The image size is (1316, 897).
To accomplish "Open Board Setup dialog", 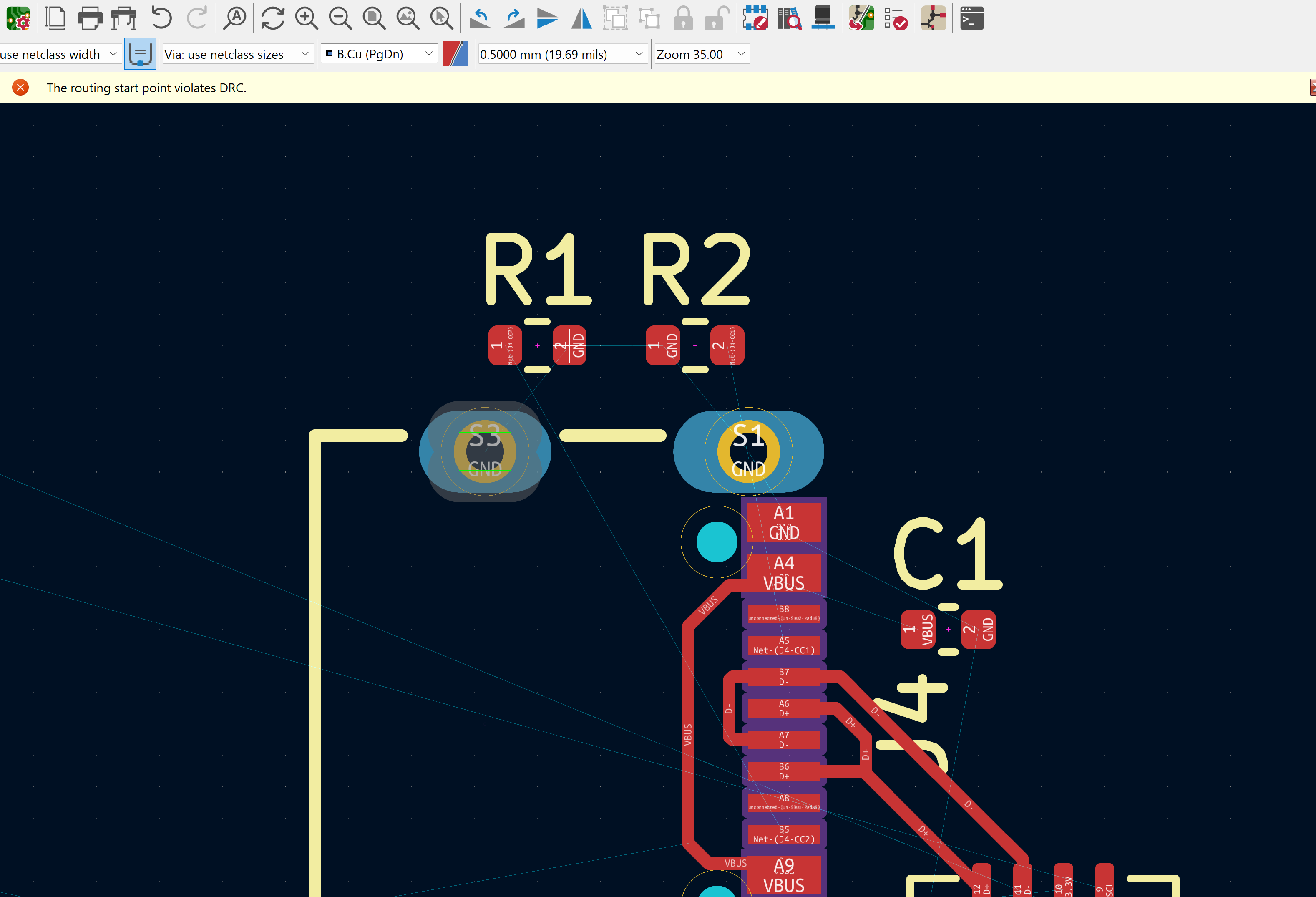I will (x=18, y=19).
